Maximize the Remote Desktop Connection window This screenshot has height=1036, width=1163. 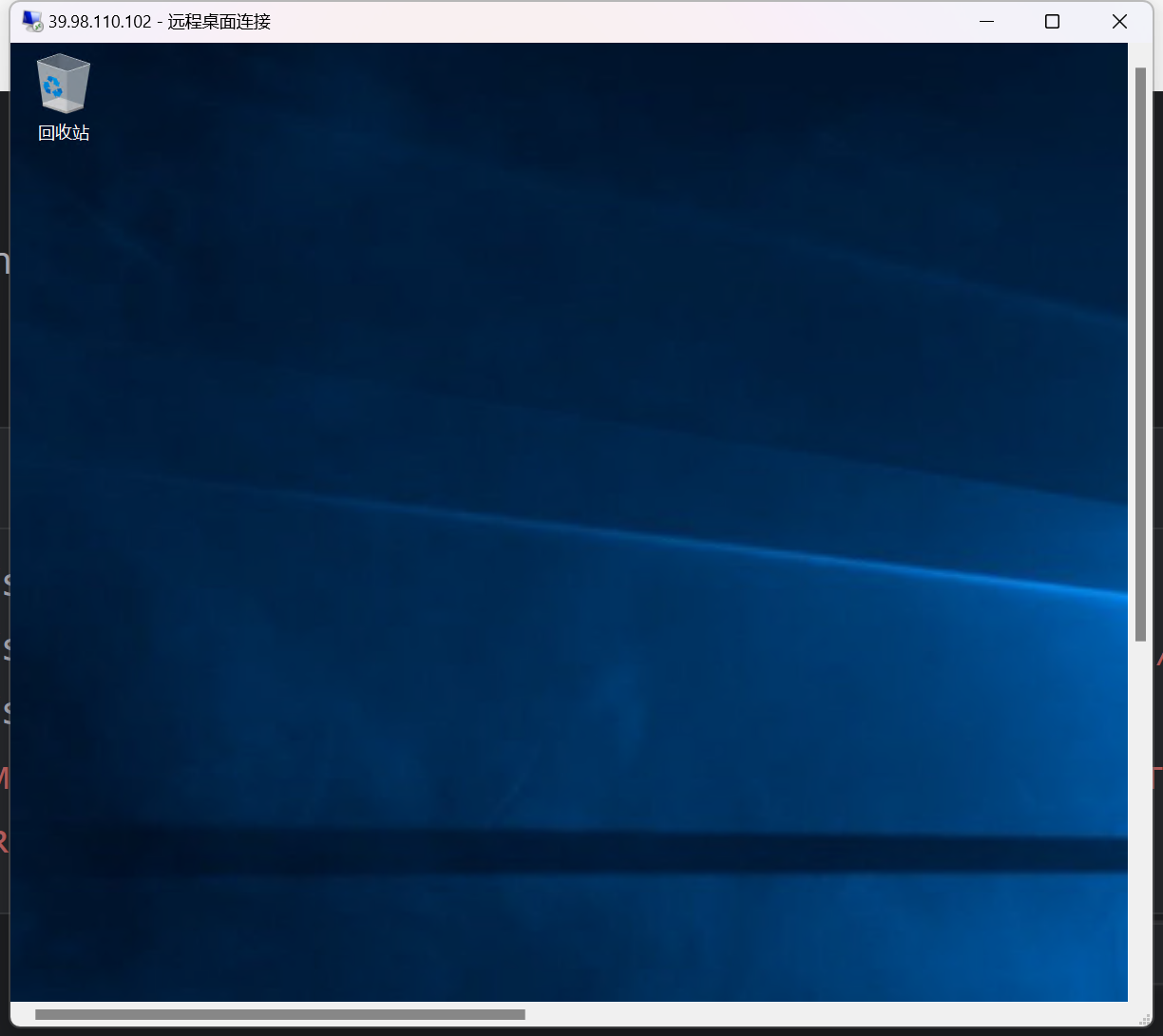[1052, 21]
